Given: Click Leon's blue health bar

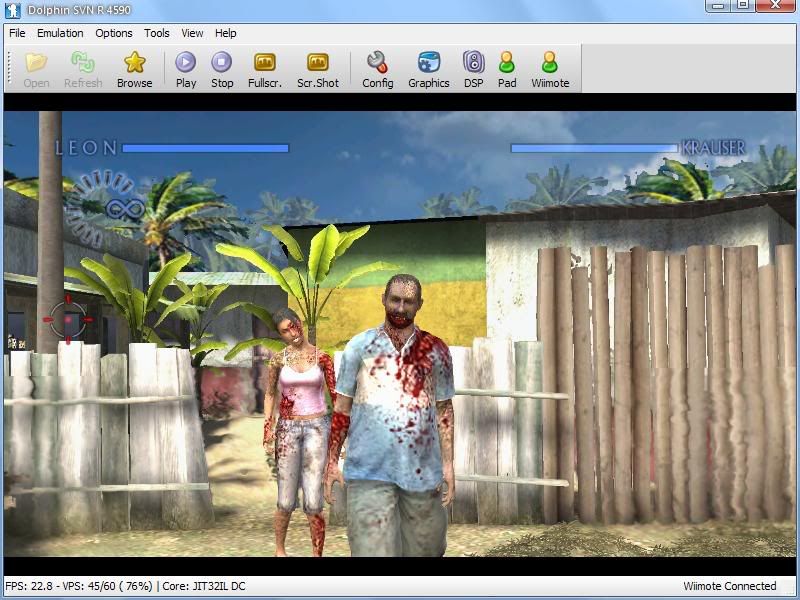Looking at the screenshot, I should 206,148.
